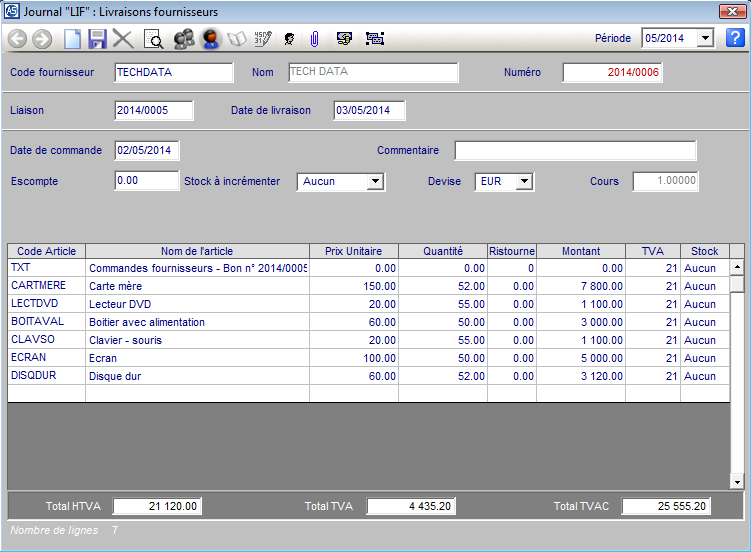Click into the Commentaire text field
This screenshot has height=552, width=751.
coord(575,150)
